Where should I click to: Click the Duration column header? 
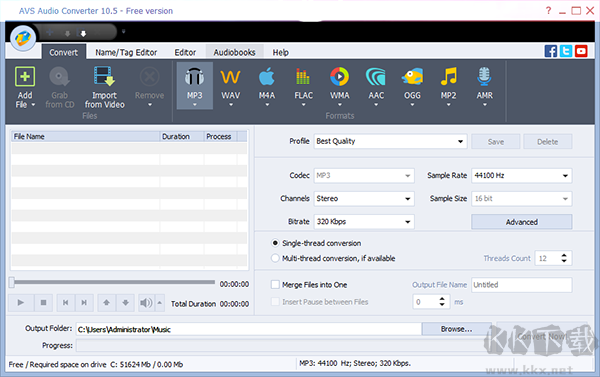tap(182, 137)
